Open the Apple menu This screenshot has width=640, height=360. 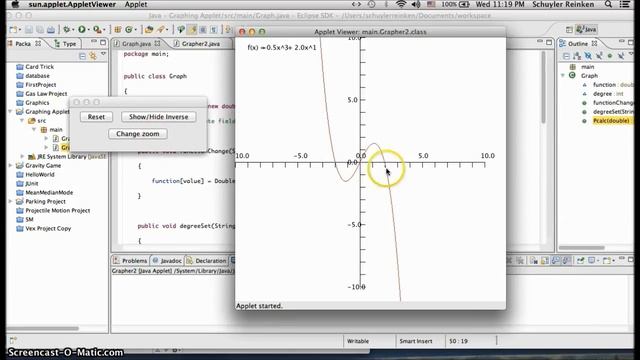pyautogui.click(x=15, y=4)
